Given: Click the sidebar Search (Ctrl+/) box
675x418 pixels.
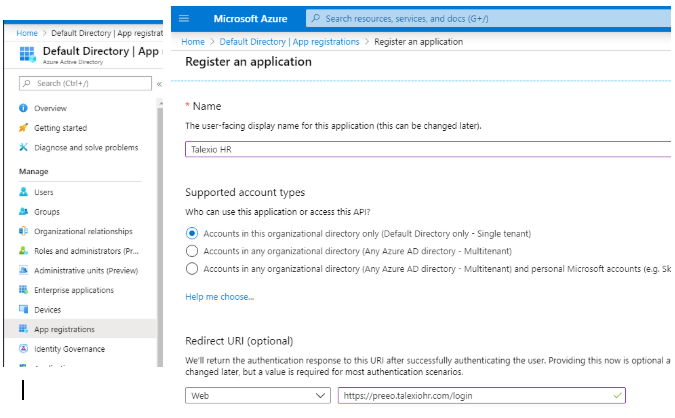Looking at the screenshot, I should pyautogui.click(x=85, y=83).
